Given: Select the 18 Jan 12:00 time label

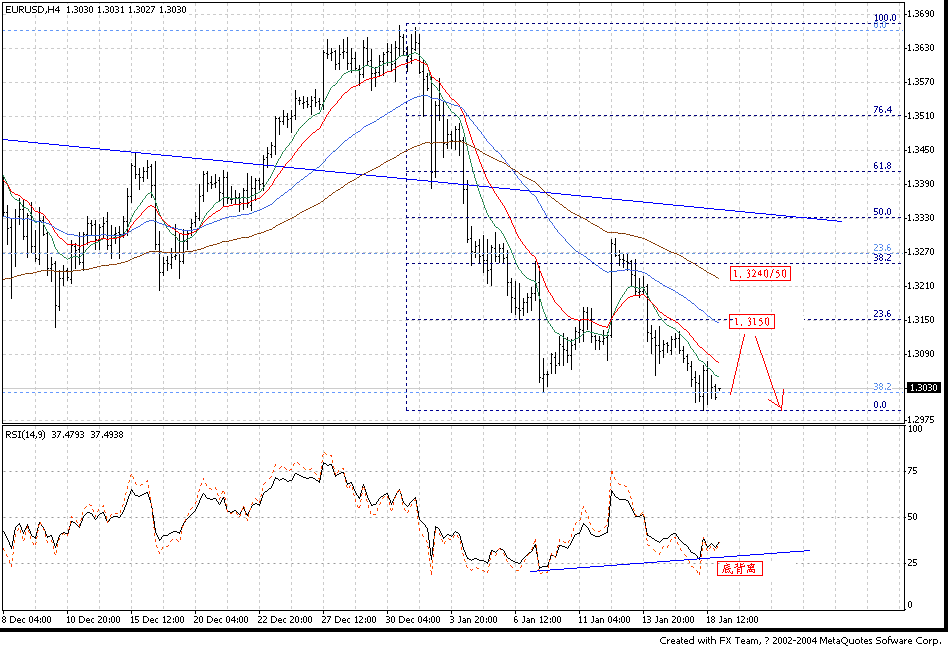Looking at the screenshot, I should point(732,620).
